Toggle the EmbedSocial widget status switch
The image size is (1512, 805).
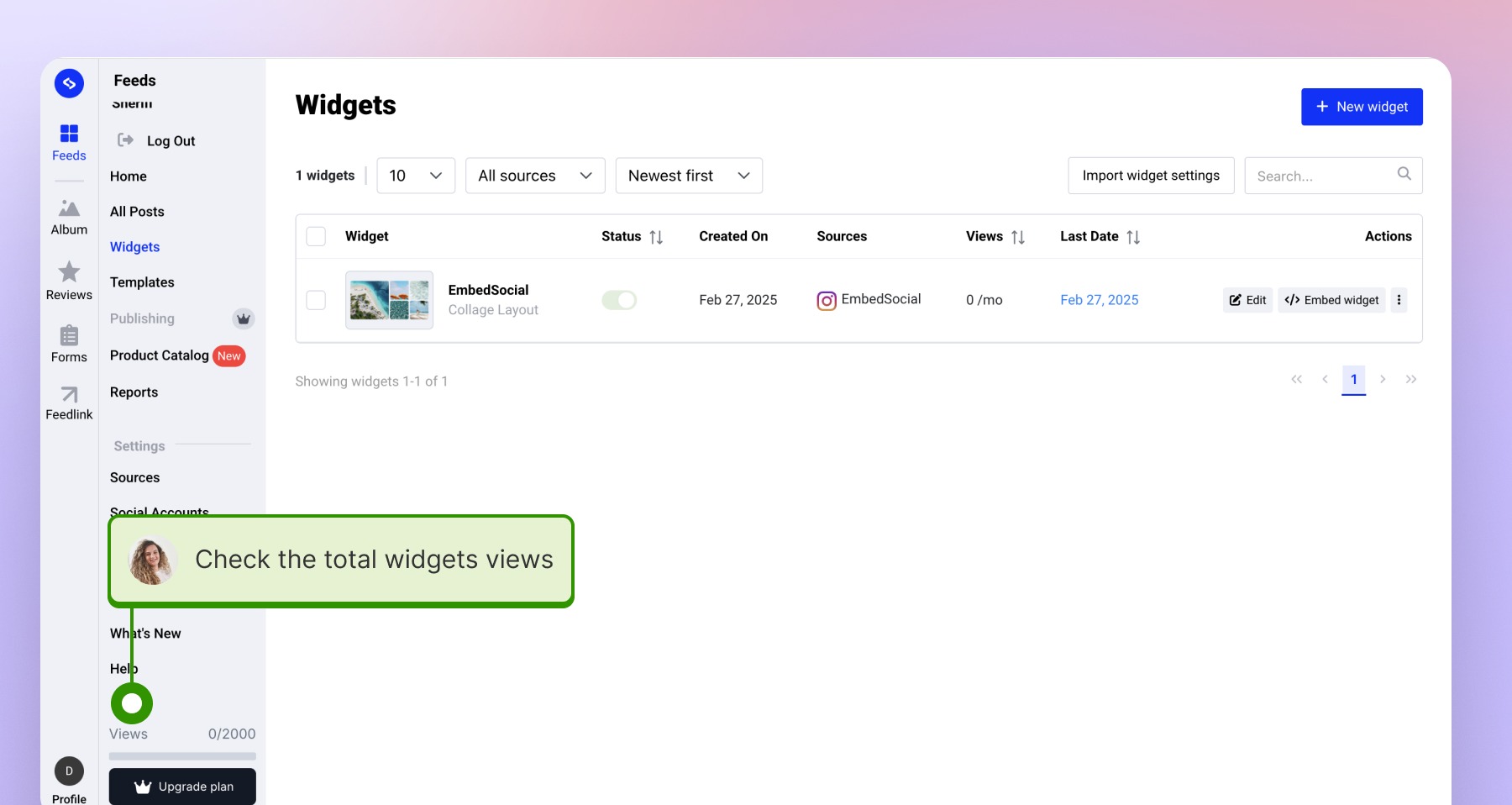point(619,300)
